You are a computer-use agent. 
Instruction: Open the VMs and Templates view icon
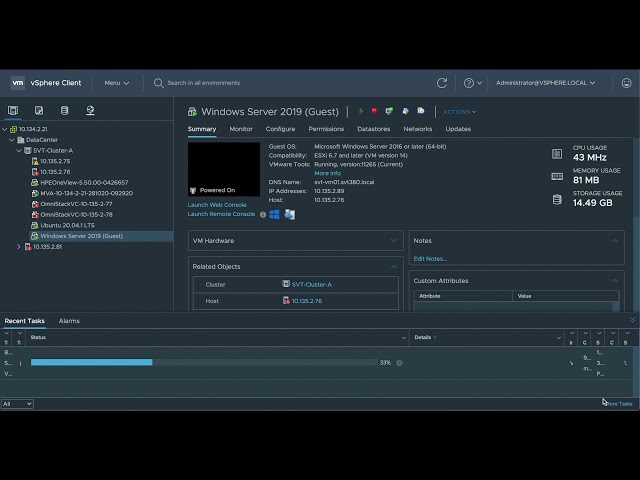coord(39,110)
